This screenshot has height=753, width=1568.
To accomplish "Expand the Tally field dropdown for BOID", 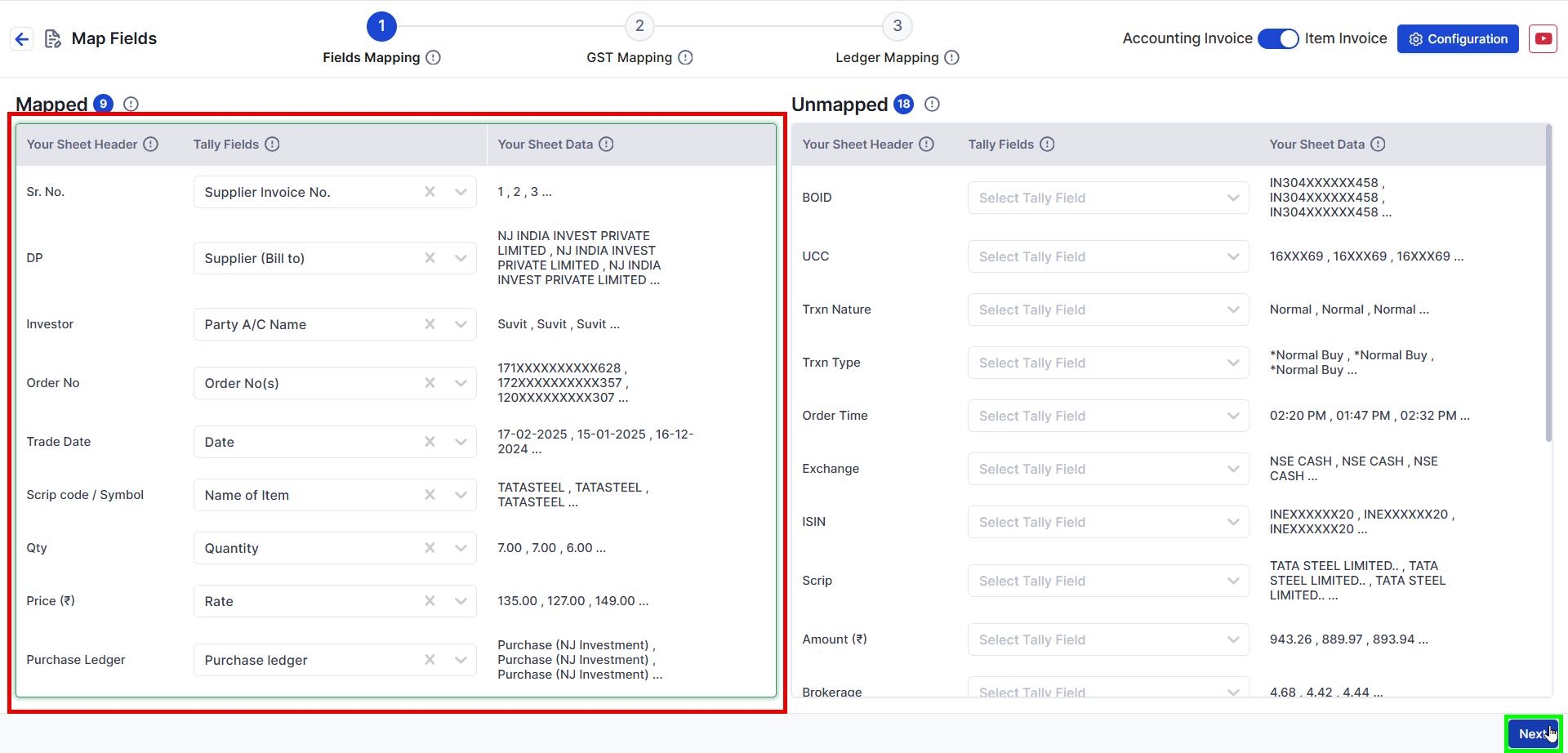I will 1232,198.
